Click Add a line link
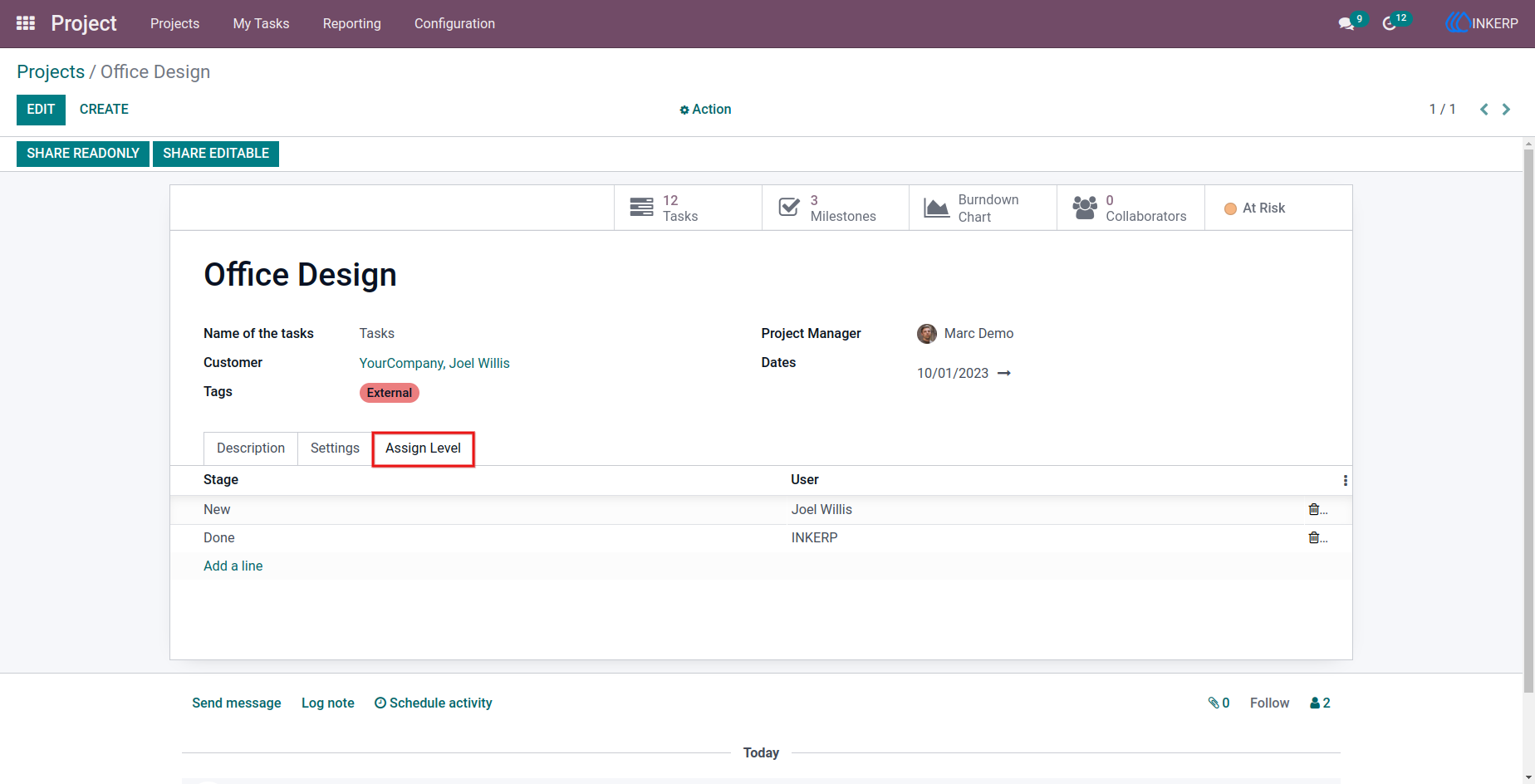Image resolution: width=1535 pixels, height=784 pixels. point(233,566)
